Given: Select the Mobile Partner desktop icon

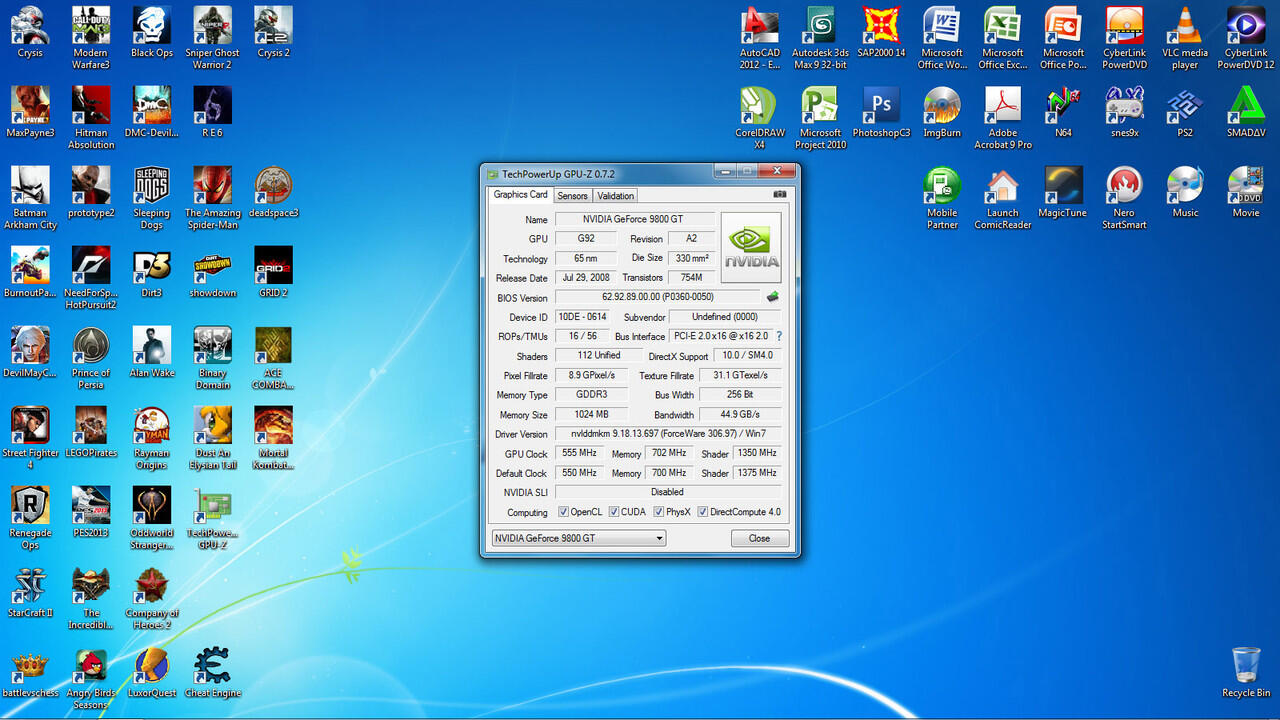Looking at the screenshot, I should [942, 198].
